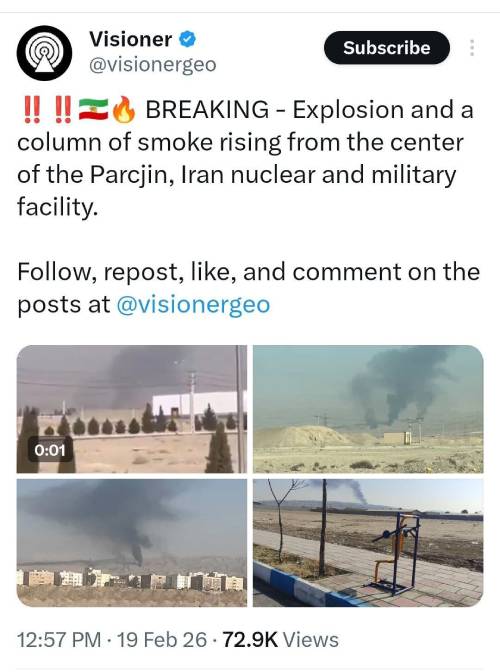Screen dimensions: 500x672
Task: Subscribe to Visioner
Action: tap(386, 48)
